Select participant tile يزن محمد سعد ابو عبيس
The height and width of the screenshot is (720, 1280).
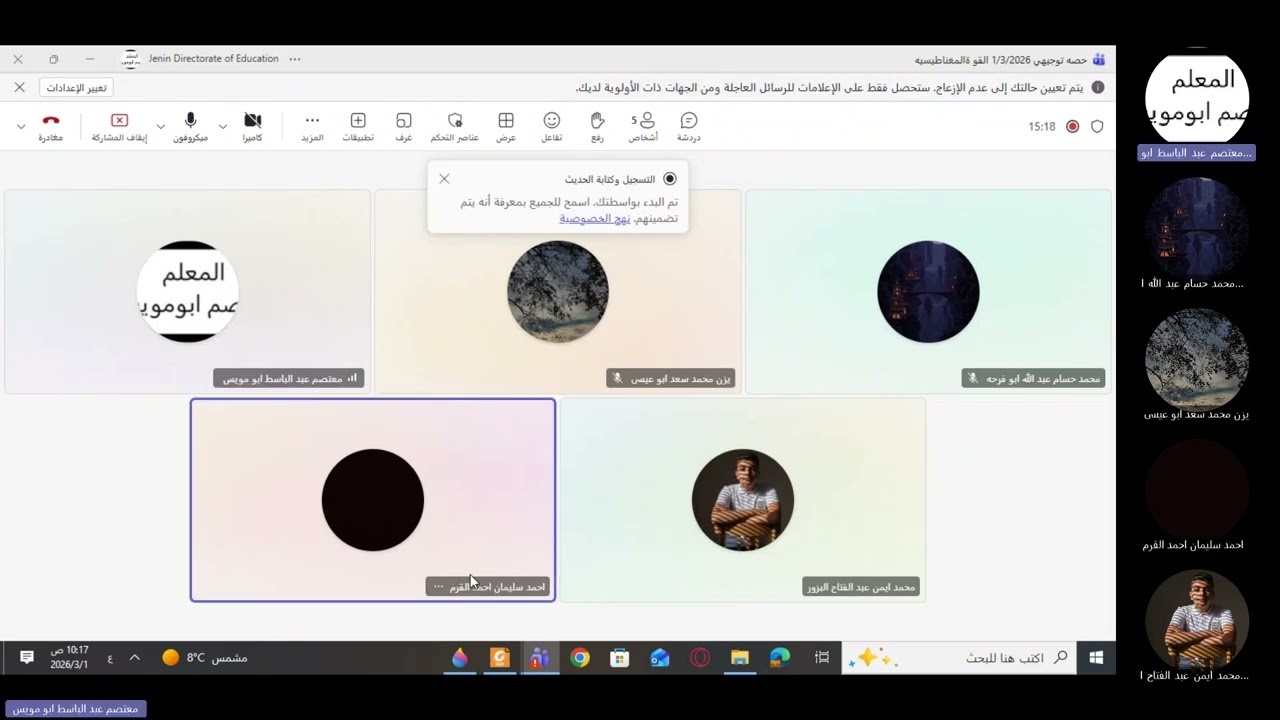coord(558,291)
